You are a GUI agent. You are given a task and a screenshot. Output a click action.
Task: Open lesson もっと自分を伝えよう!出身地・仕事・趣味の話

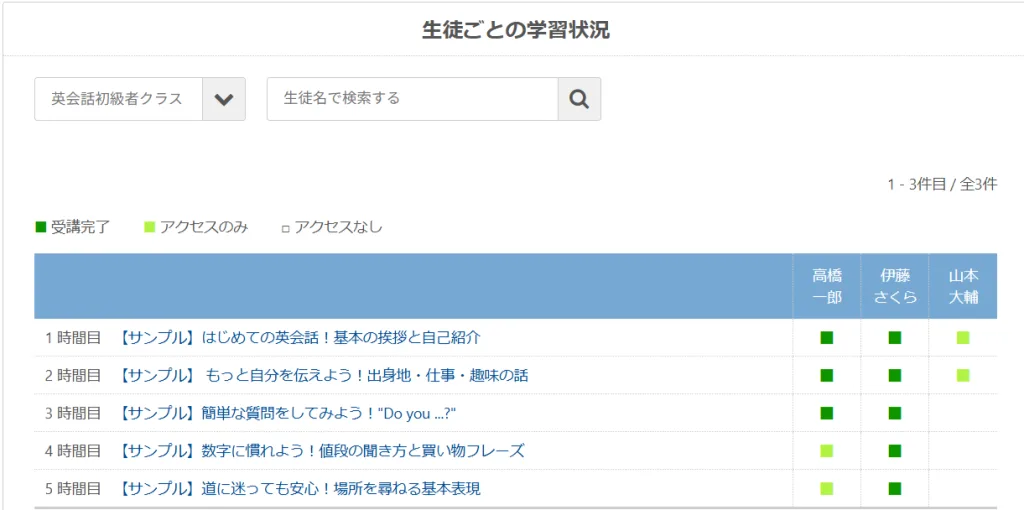[x=323, y=376]
